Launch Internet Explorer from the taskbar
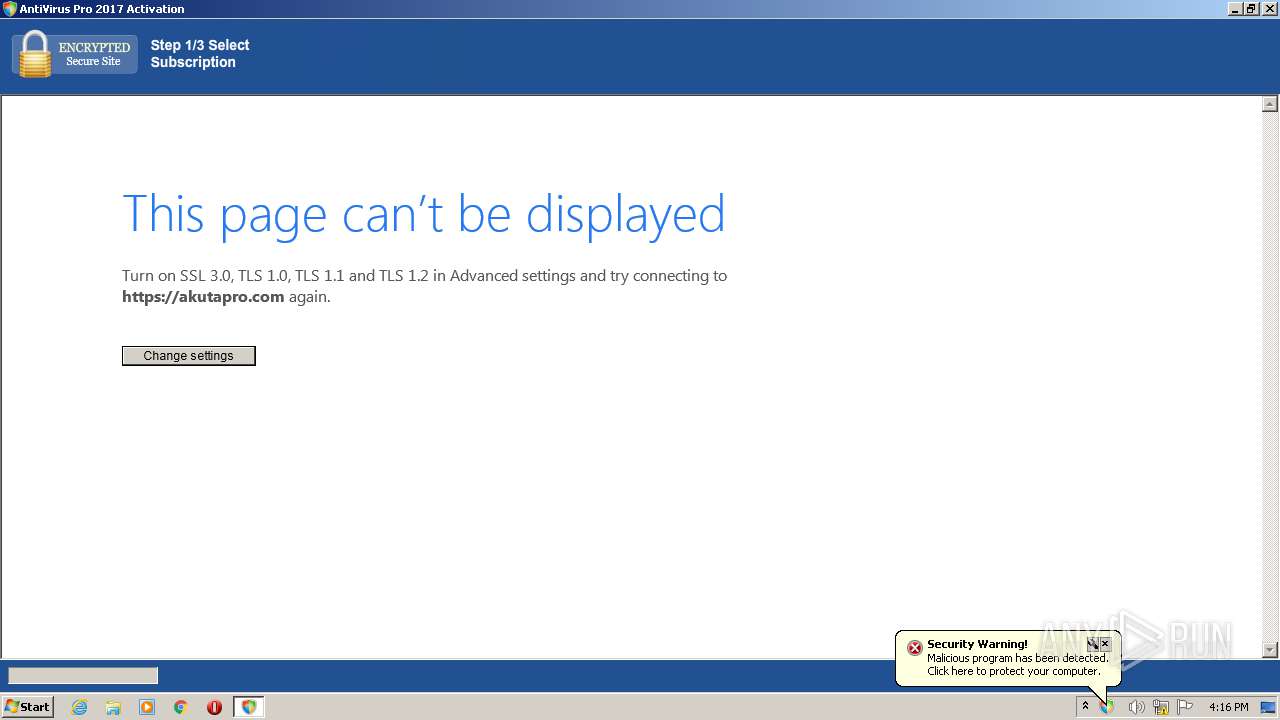This screenshot has height=720, width=1280. [80, 707]
